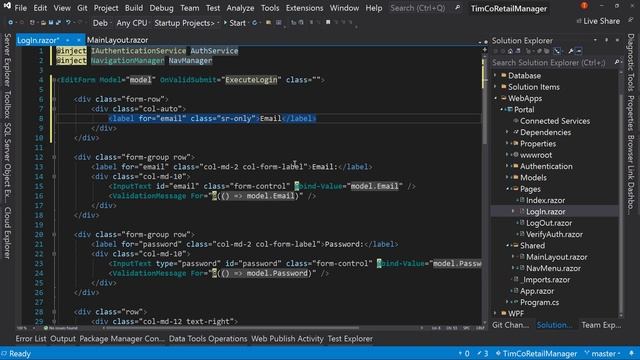Viewport: 640px width, 360px height.
Task: Click the Open File folder toolbar icon
Action: click(x=43, y=23)
